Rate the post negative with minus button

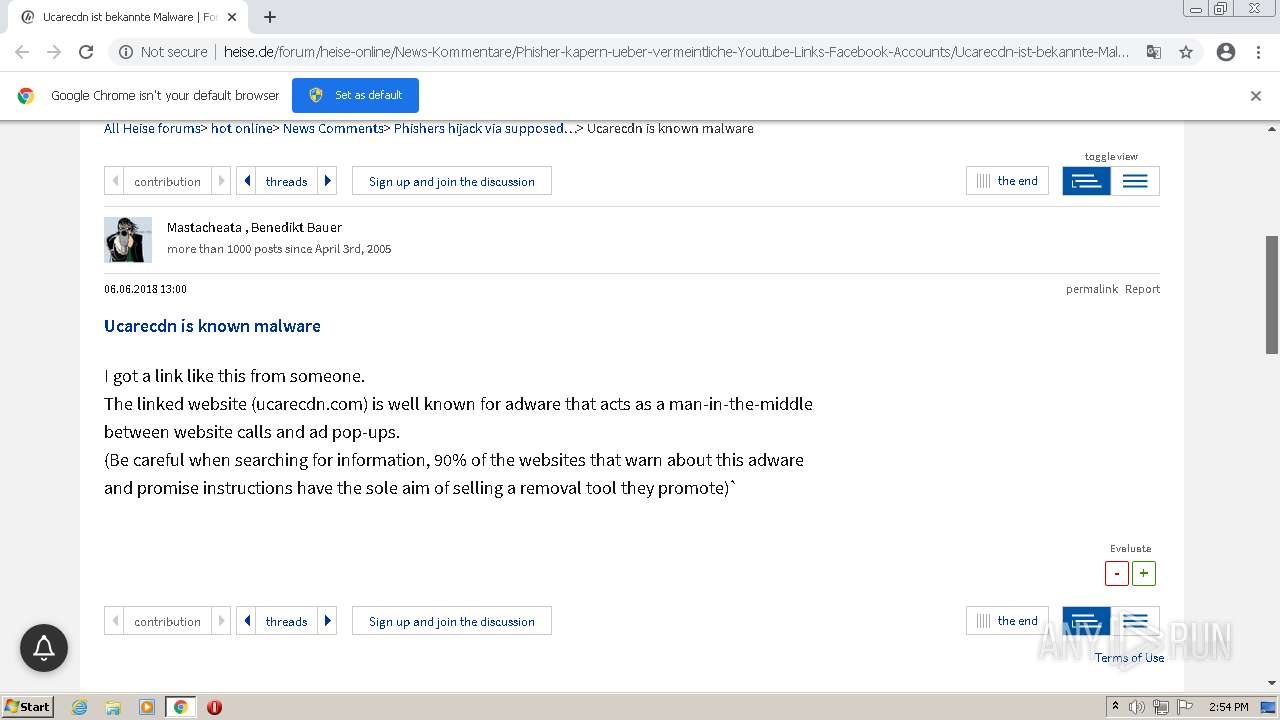pos(1117,573)
